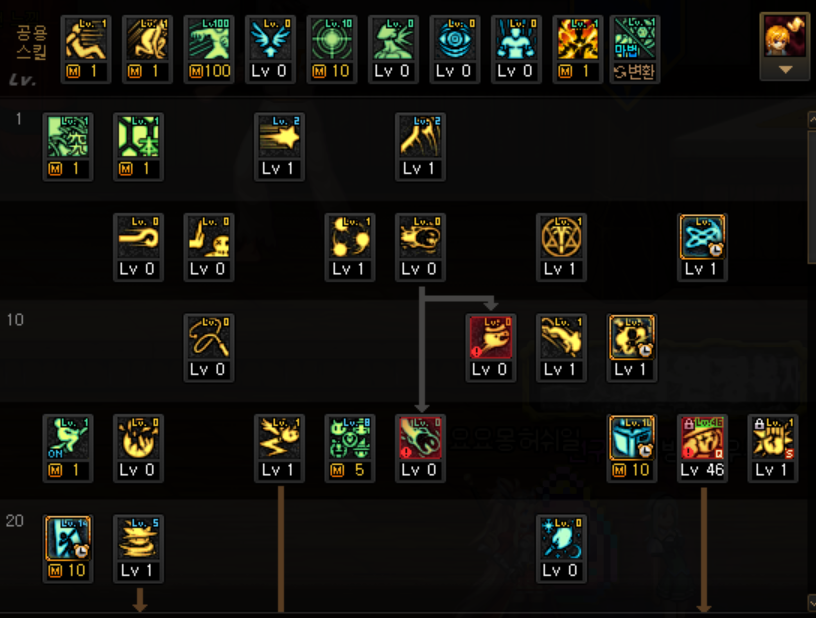Select the locked Lv 46 red skill
Image resolution: width=816 pixels, height=618 pixels.
(x=702, y=448)
